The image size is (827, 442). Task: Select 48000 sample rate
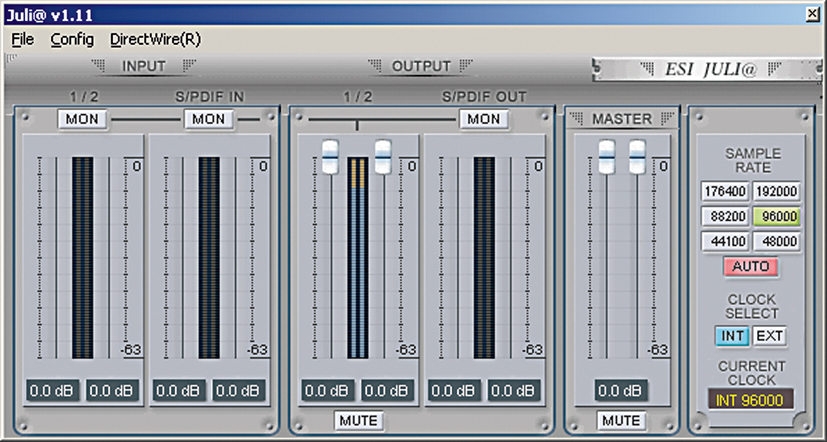(776, 242)
